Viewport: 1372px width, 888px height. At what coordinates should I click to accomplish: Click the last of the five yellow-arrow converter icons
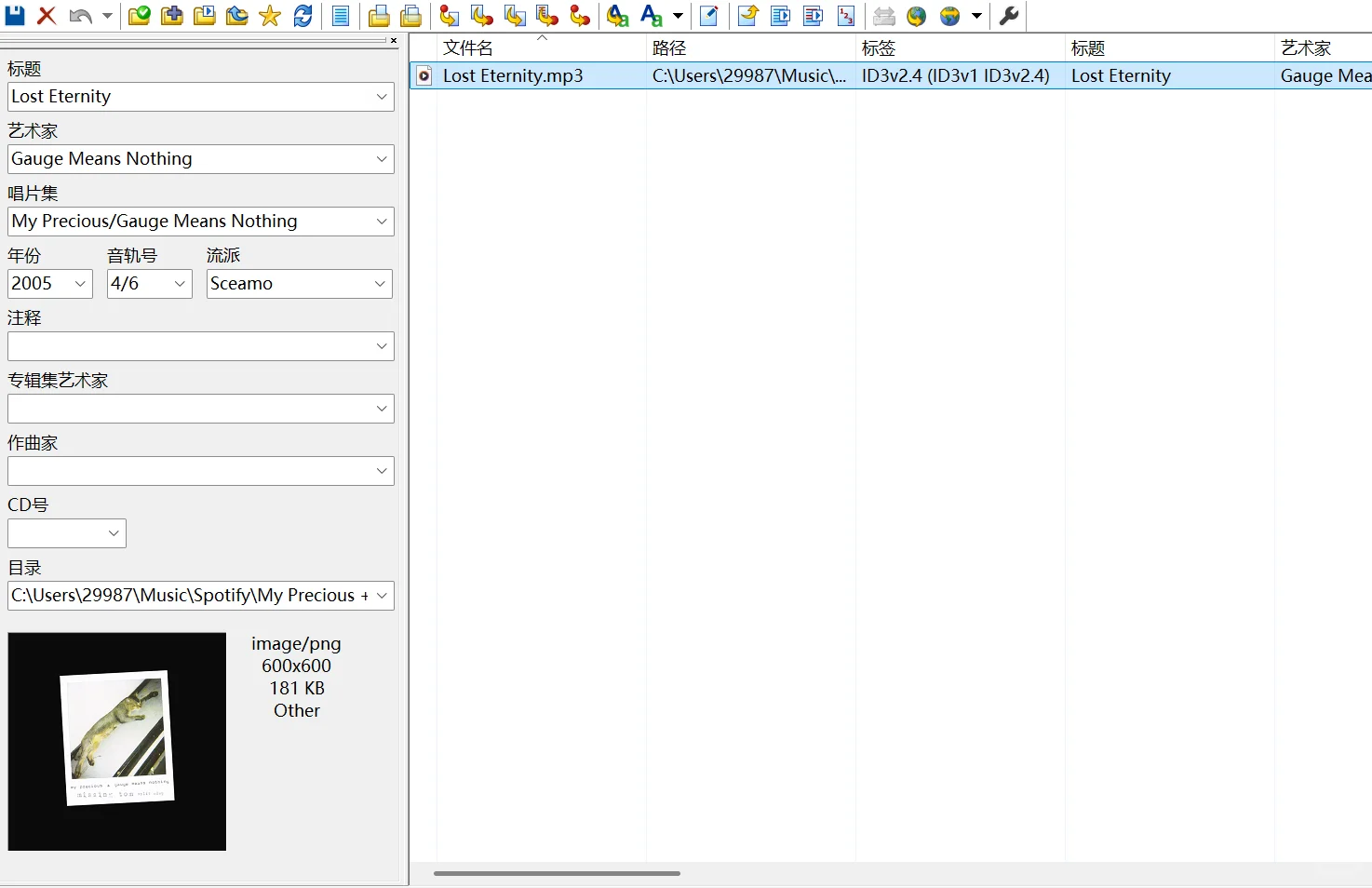point(580,15)
